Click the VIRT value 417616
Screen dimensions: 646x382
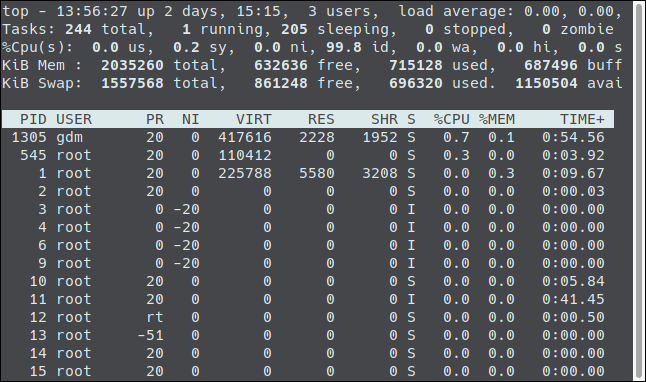click(x=245, y=137)
